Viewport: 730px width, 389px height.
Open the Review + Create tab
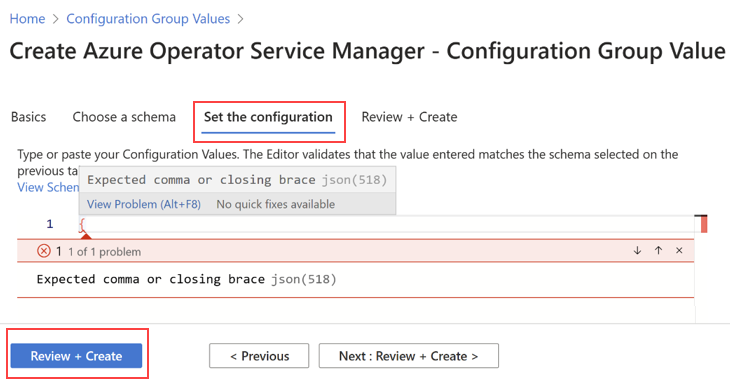pos(409,117)
